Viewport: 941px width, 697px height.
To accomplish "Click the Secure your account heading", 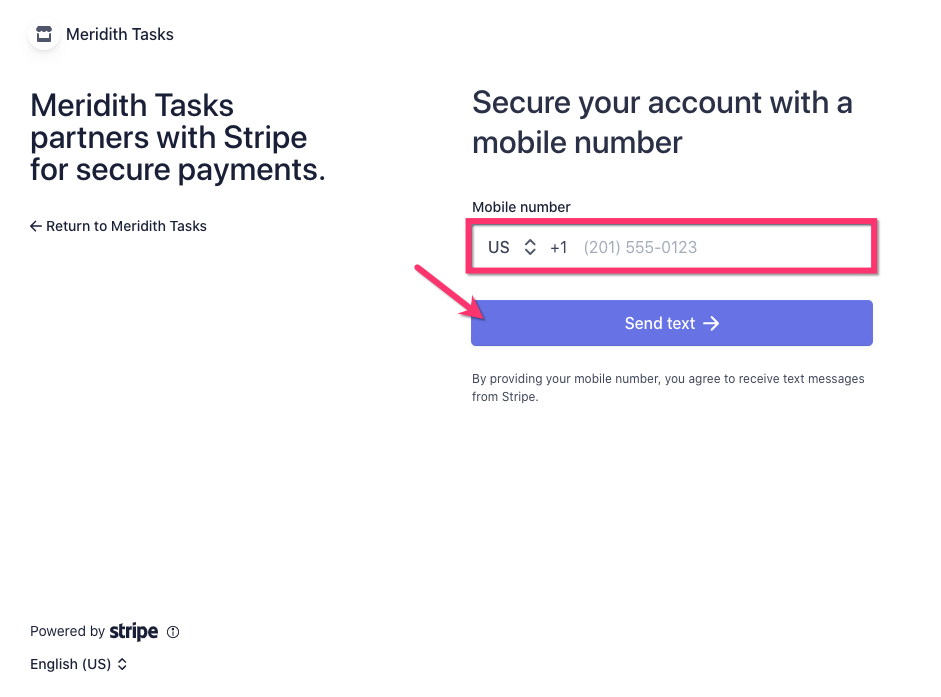I will [x=662, y=122].
